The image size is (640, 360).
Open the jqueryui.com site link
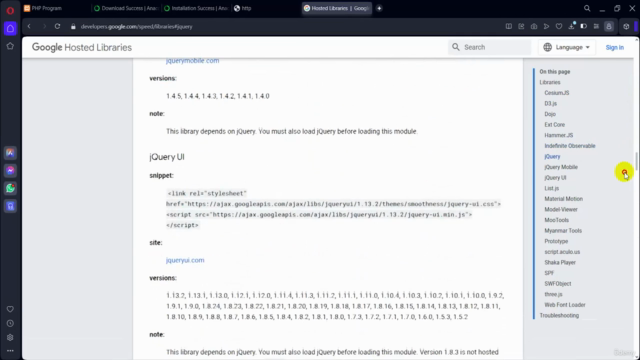click(185, 260)
